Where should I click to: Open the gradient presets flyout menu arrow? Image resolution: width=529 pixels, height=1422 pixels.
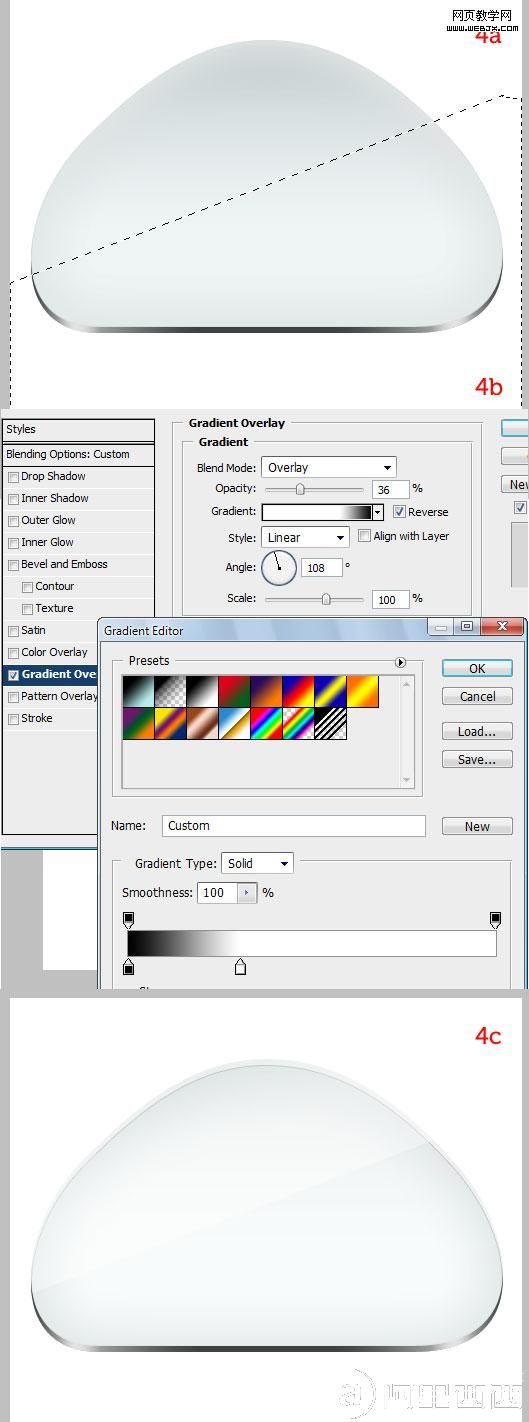[400, 662]
